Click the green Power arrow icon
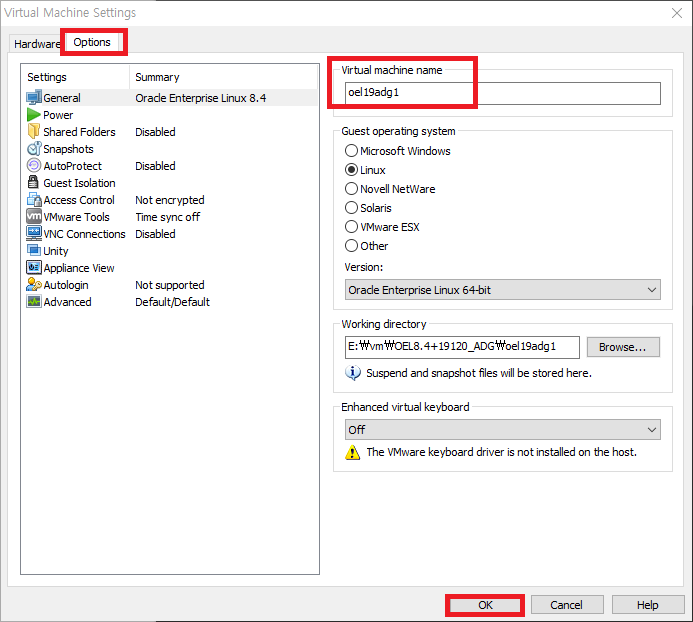Image resolution: width=693 pixels, height=622 pixels. [x=34, y=115]
